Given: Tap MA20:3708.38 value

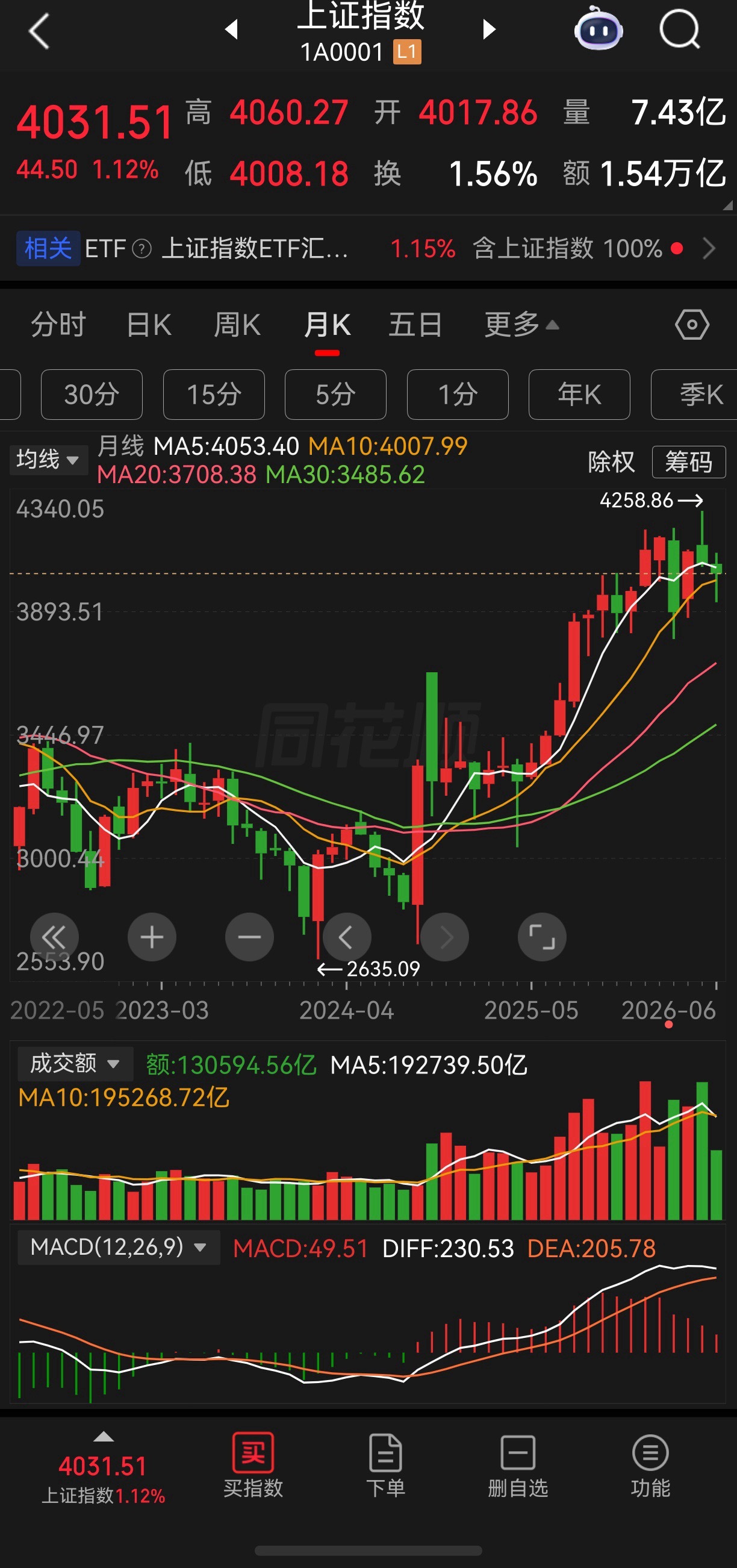Looking at the screenshot, I should coord(176,475).
